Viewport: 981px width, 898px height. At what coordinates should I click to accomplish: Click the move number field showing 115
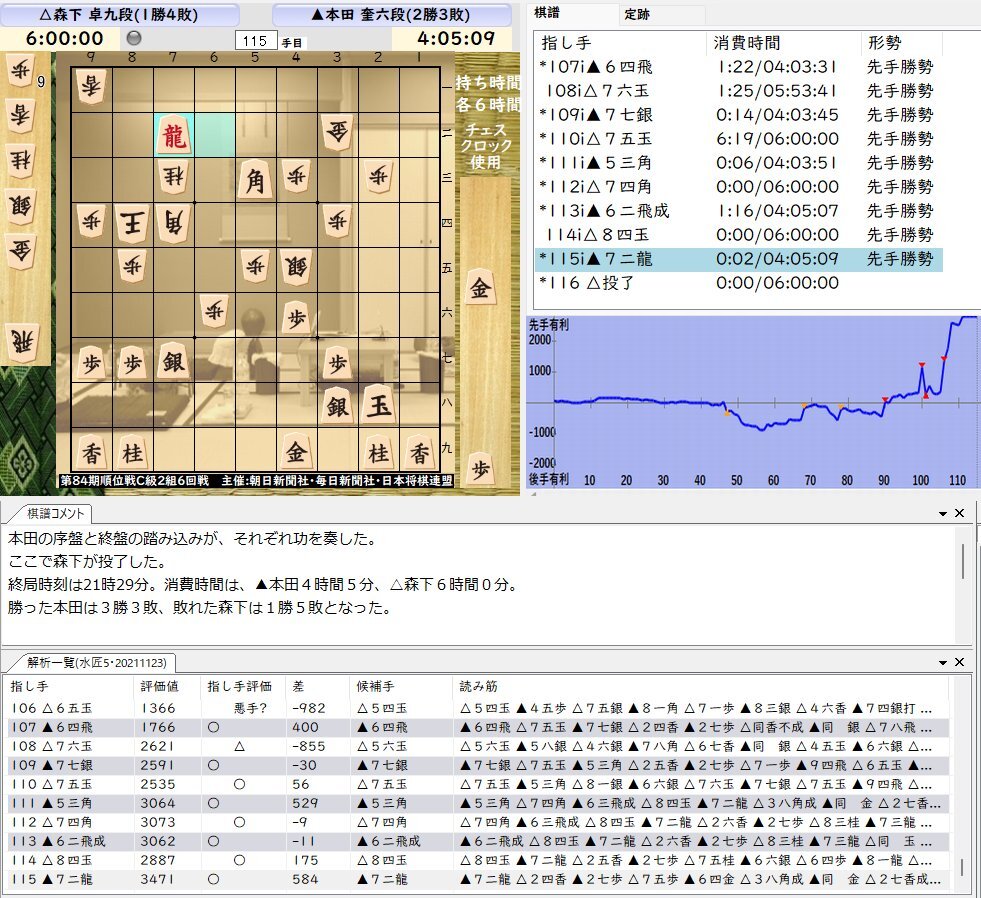(256, 41)
